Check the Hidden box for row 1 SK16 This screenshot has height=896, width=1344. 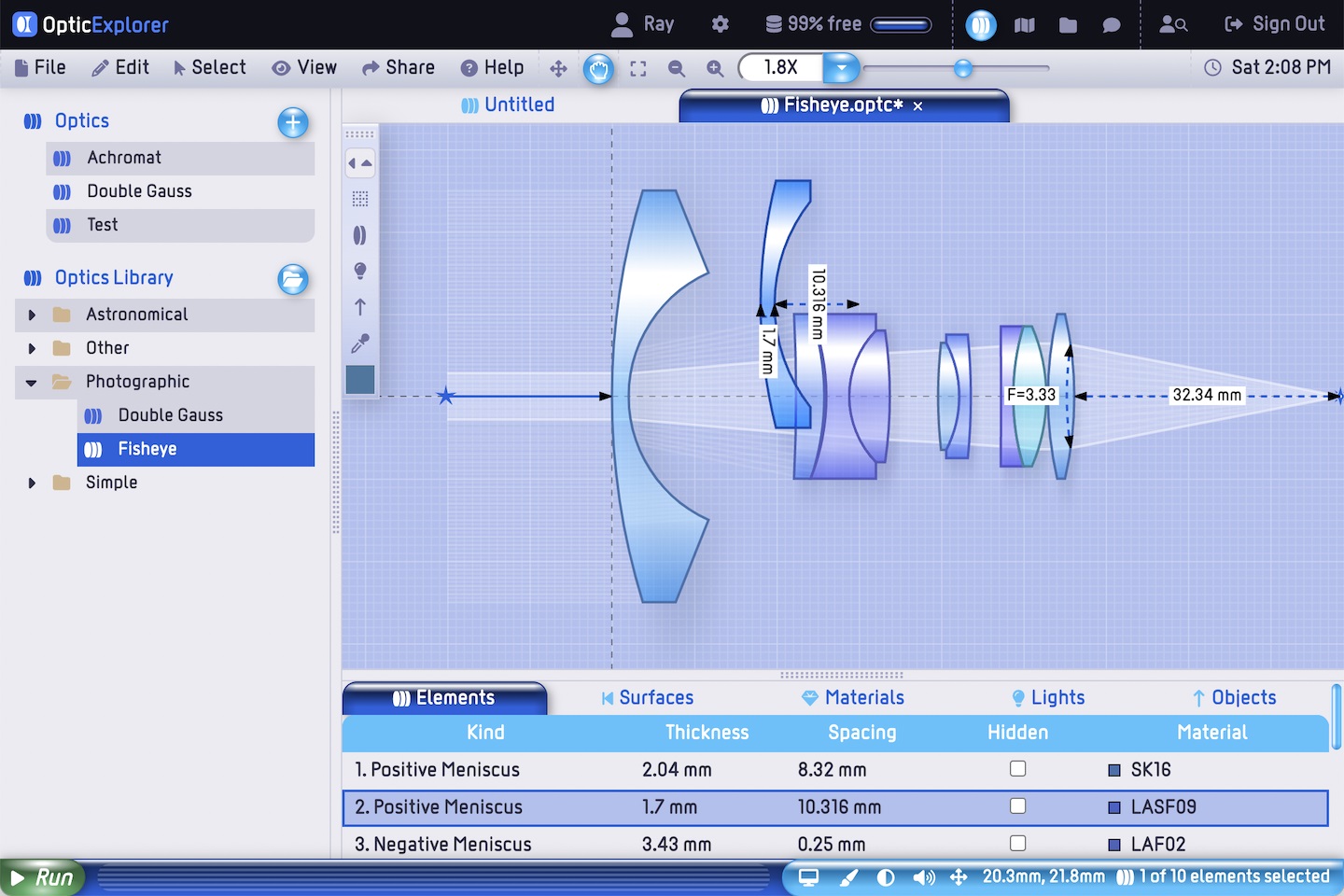(x=1018, y=769)
